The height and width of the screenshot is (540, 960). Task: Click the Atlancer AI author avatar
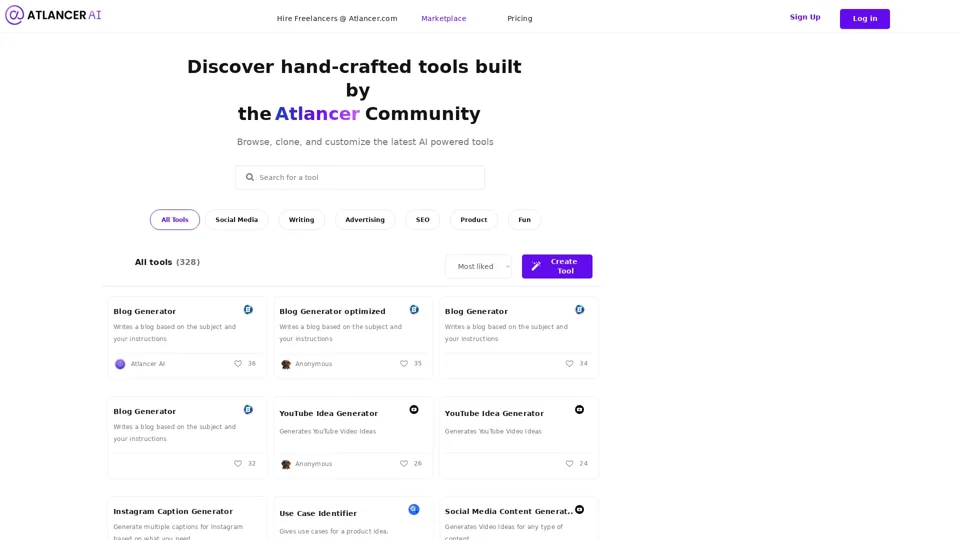(x=120, y=364)
